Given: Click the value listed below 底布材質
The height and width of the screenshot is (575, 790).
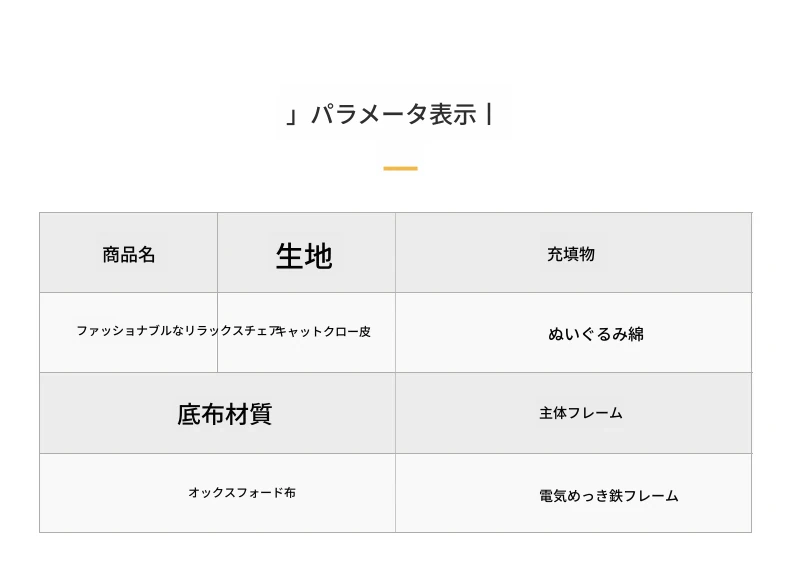Looking at the screenshot, I should click(x=242, y=493).
